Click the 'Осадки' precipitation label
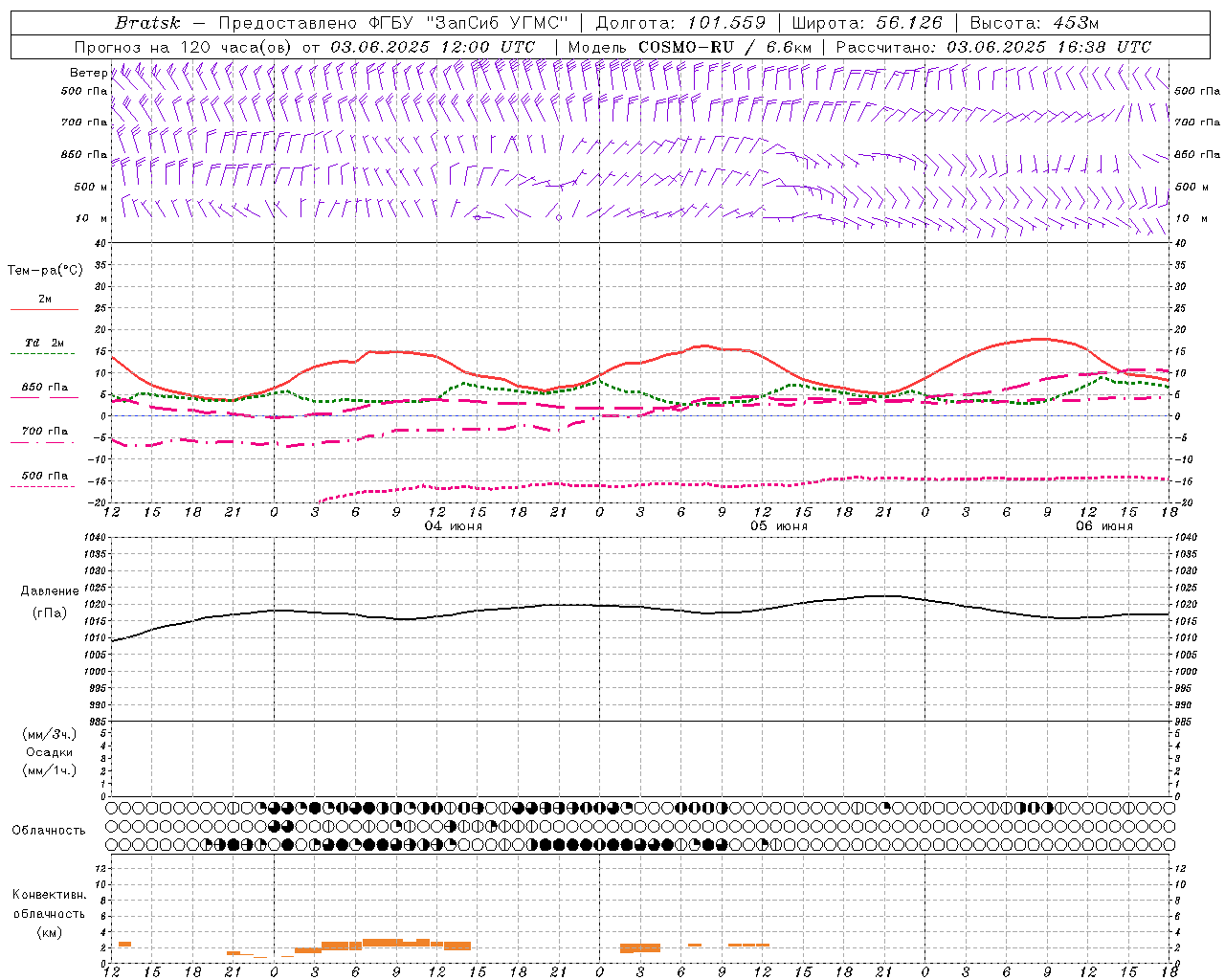This screenshot has width=1225, height=980. [50, 752]
